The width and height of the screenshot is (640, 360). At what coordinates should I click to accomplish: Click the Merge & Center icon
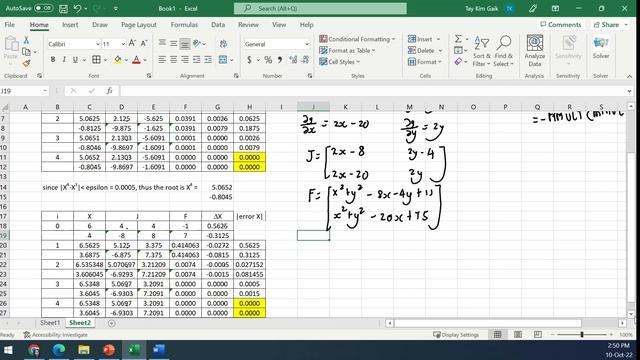click(223, 60)
